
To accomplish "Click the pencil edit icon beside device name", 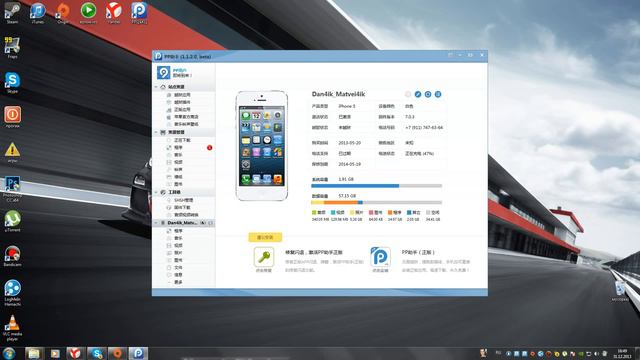I will [418, 94].
